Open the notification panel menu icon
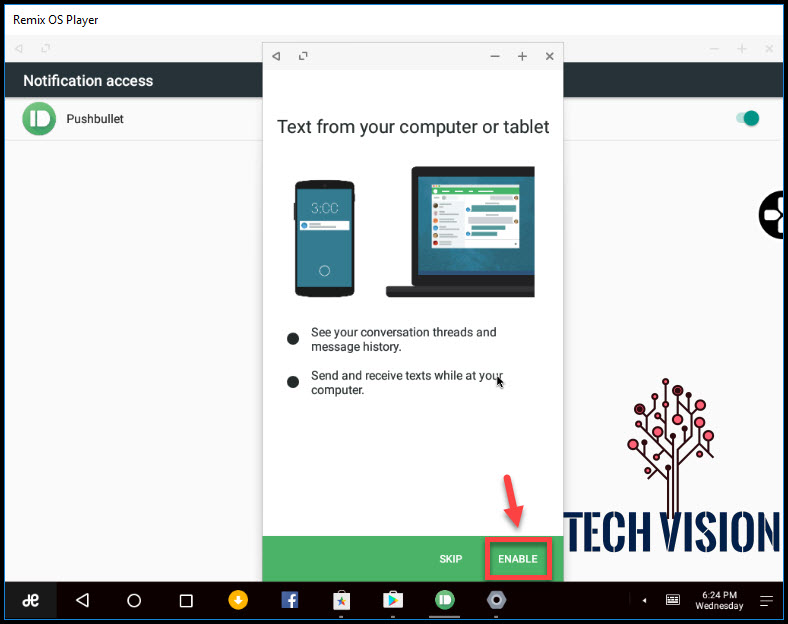 pos(766,600)
